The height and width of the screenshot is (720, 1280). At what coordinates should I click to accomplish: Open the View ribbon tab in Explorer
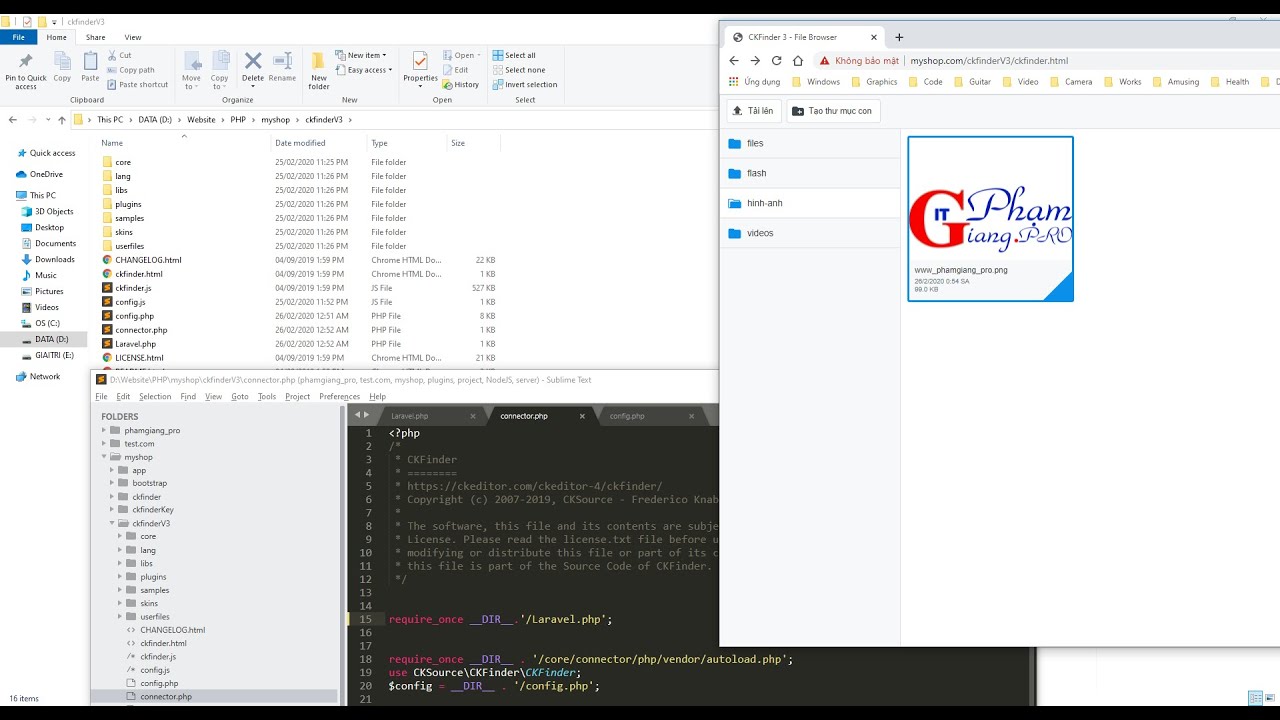[132, 36]
